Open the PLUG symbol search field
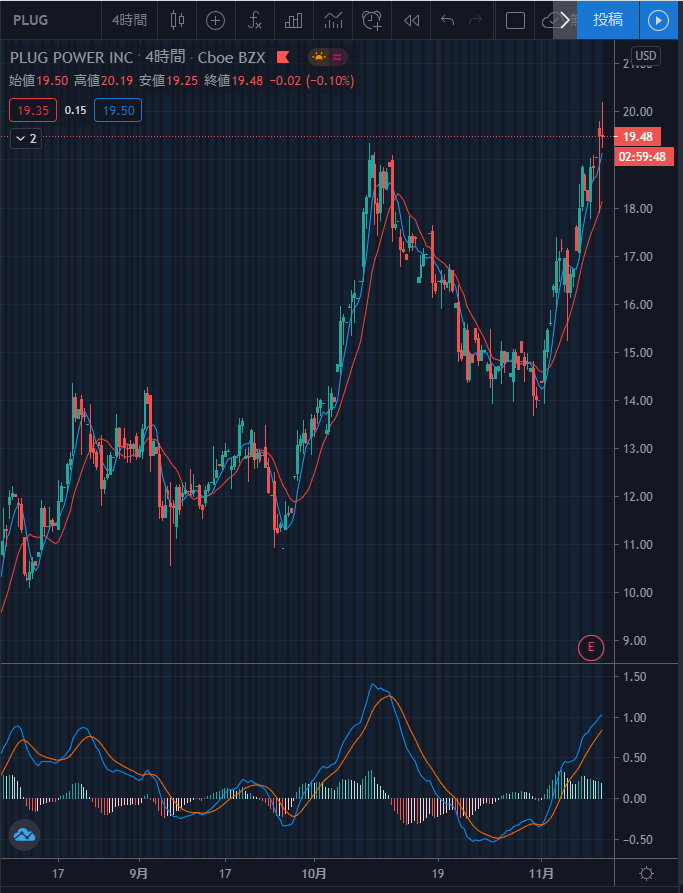 click(x=31, y=21)
